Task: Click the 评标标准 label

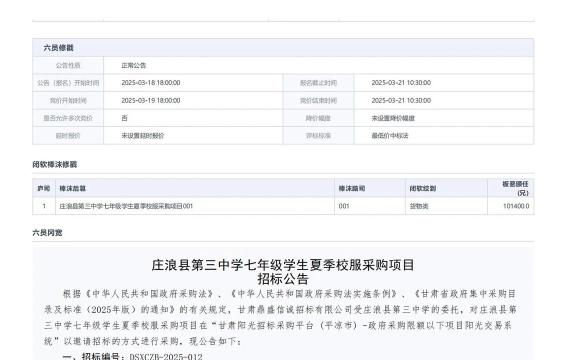Action: coord(318,136)
